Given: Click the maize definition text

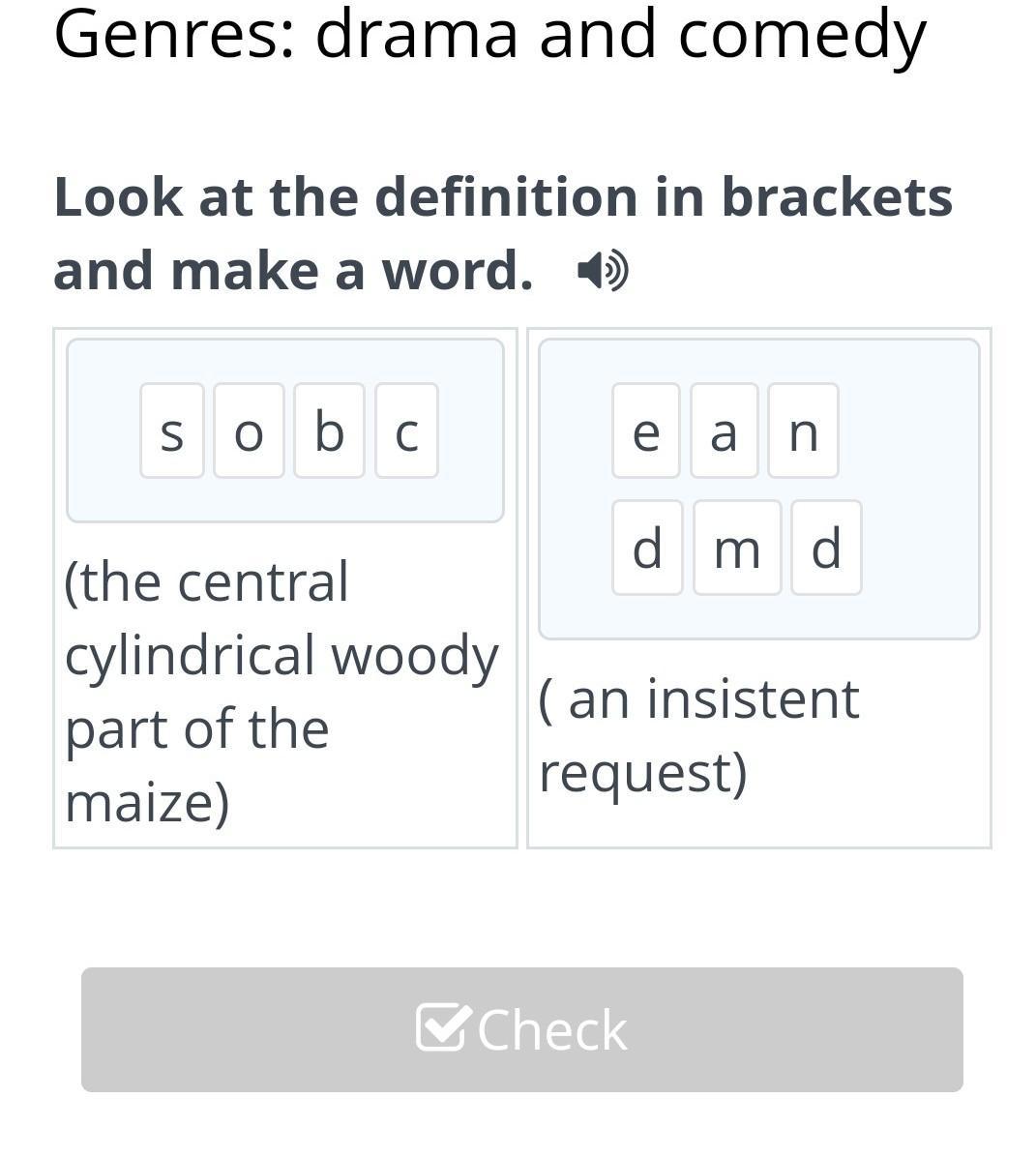Looking at the screenshot, I should [281, 692].
